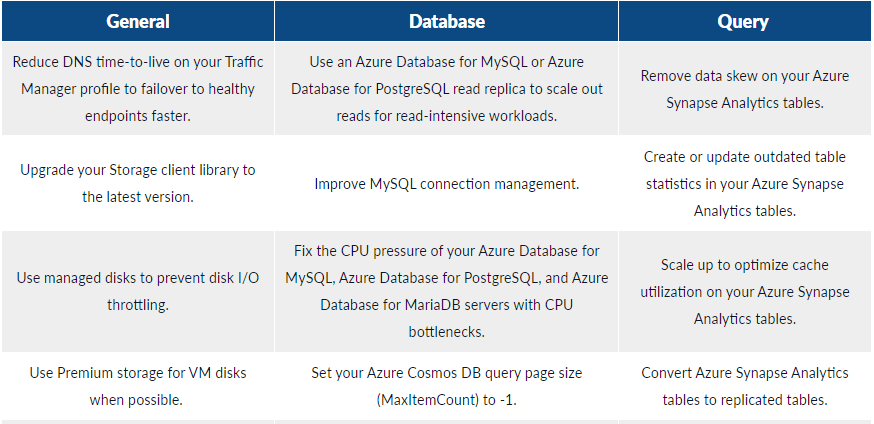Click the Query column header

(744, 21)
